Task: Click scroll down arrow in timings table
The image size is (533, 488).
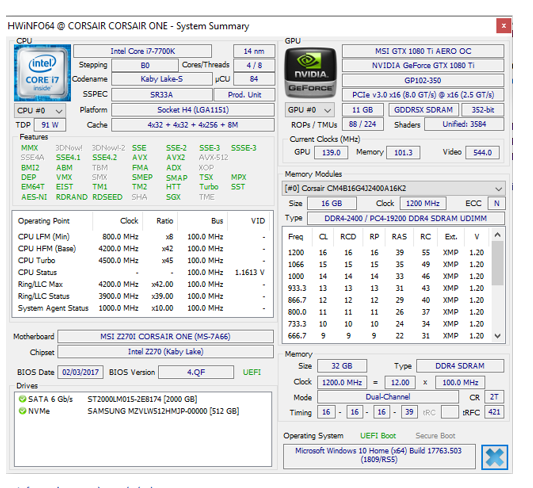Action: [x=498, y=336]
